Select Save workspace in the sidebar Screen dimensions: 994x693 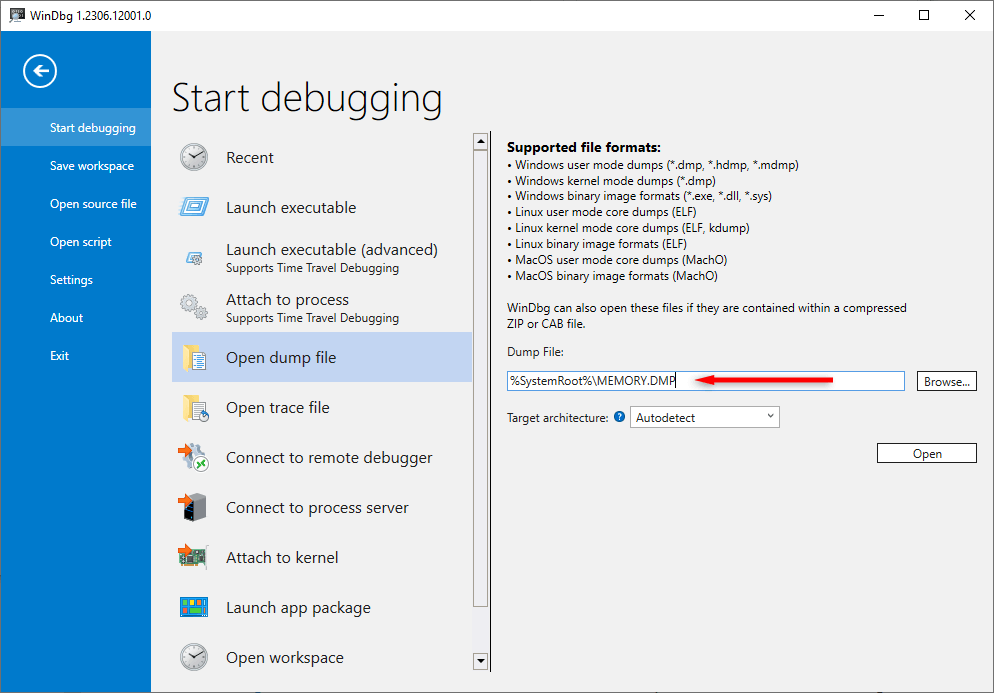point(92,165)
